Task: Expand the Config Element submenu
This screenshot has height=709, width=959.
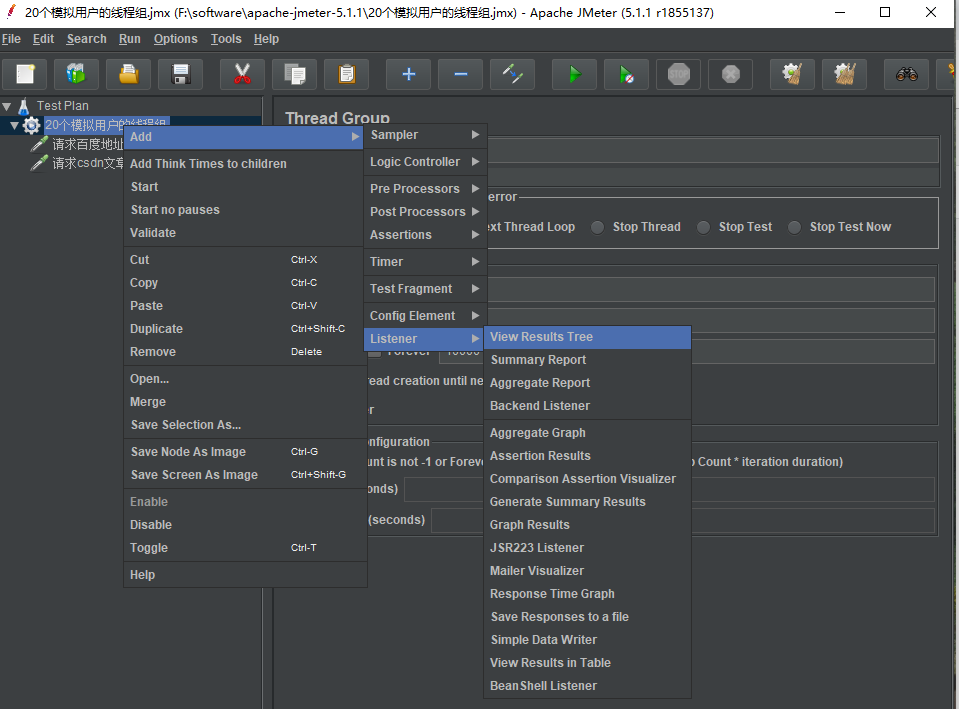Action: point(425,316)
